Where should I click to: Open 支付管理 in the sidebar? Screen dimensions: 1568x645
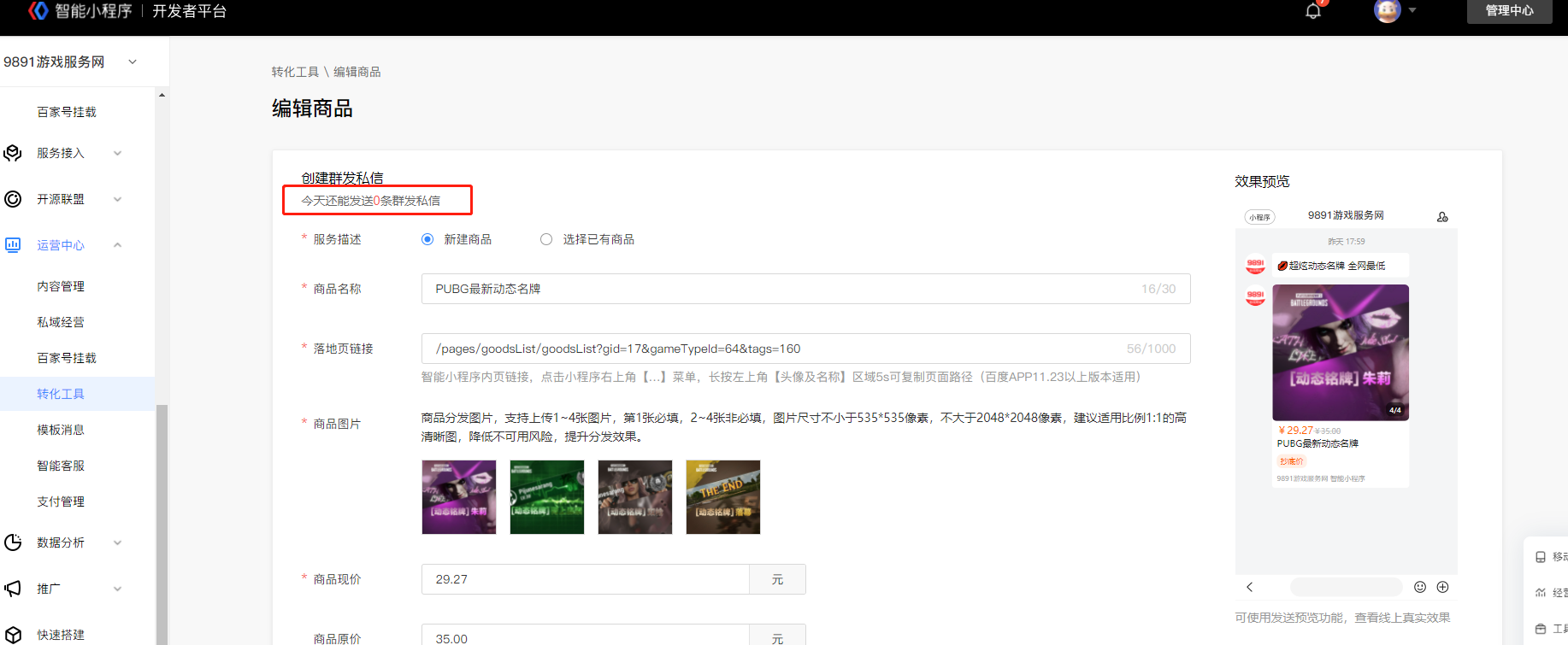tap(61, 501)
